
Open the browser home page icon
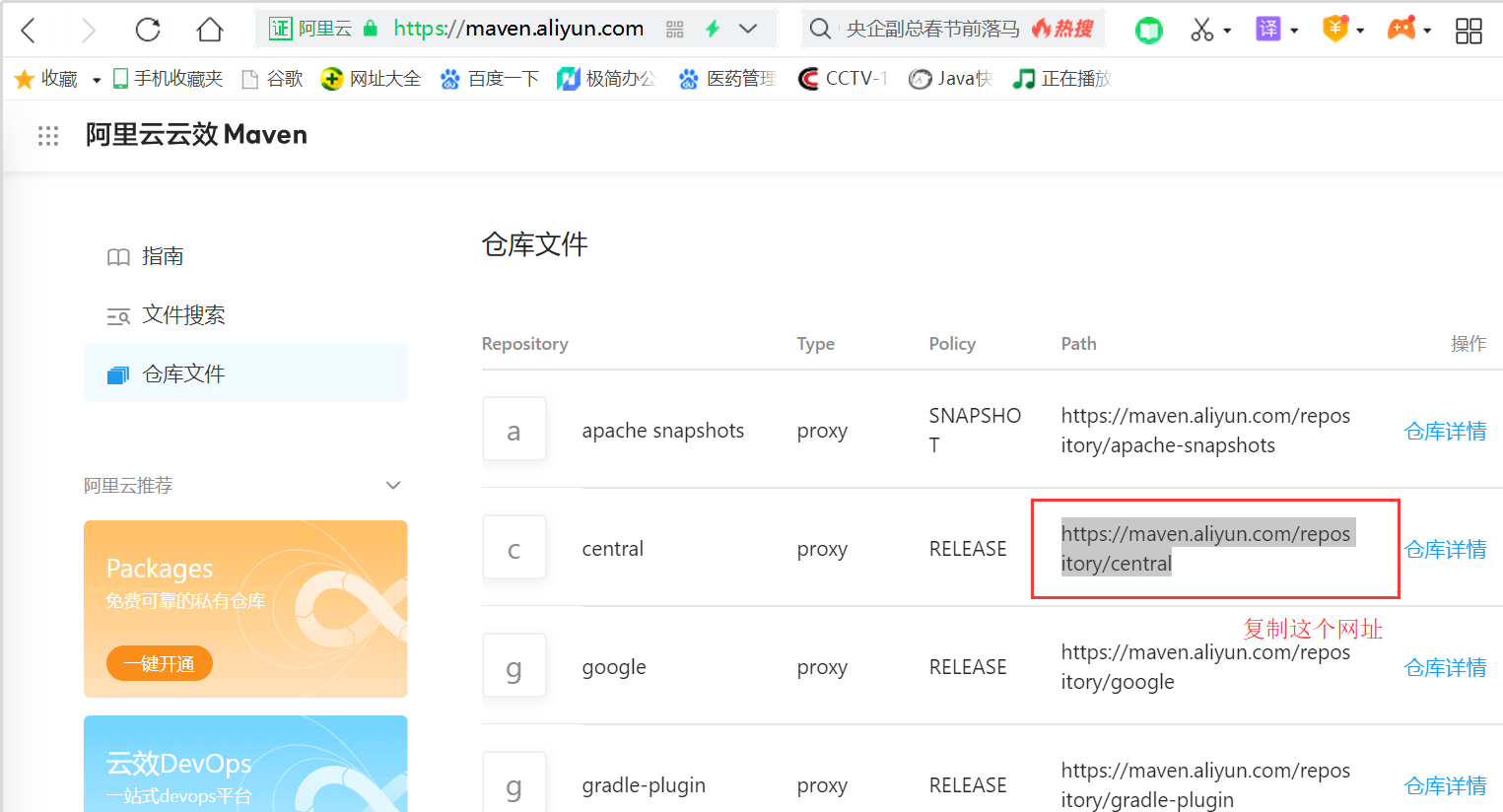point(209,30)
